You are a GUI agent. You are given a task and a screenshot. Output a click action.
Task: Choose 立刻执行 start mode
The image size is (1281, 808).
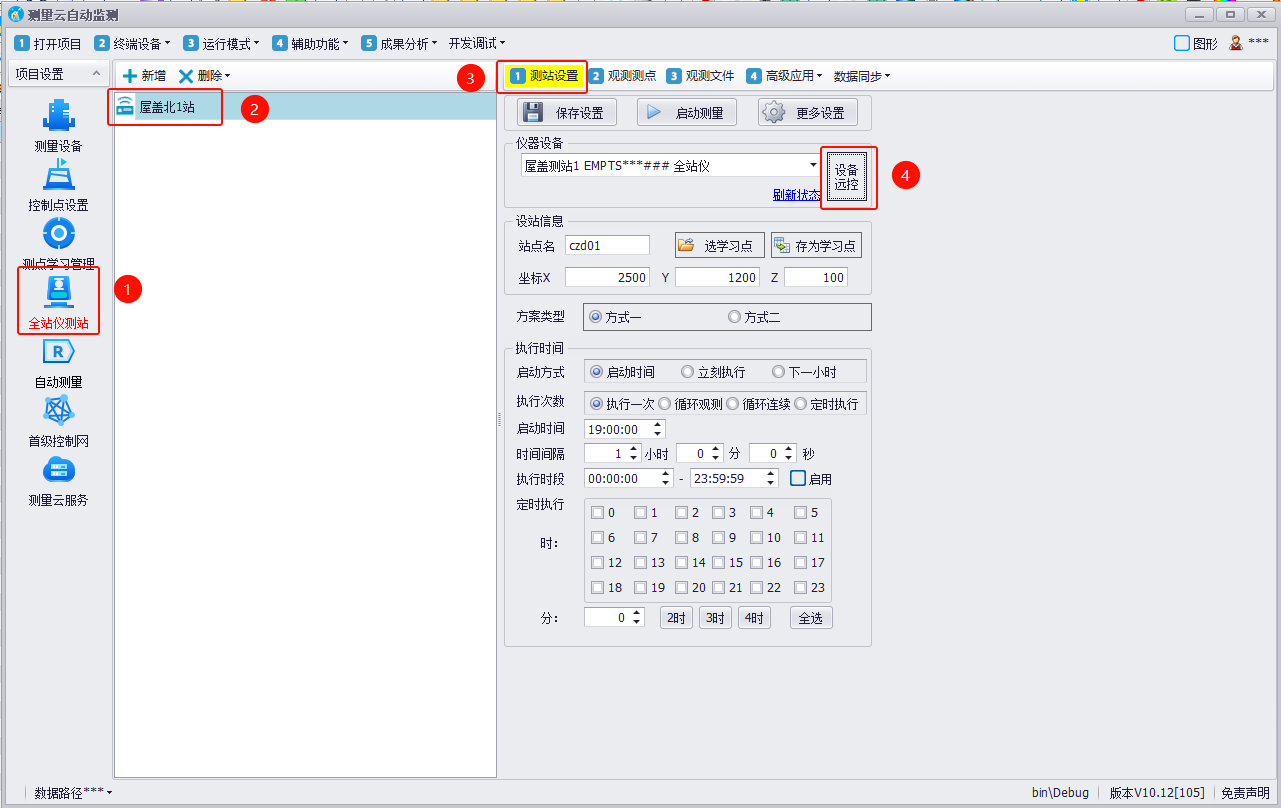coord(687,372)
